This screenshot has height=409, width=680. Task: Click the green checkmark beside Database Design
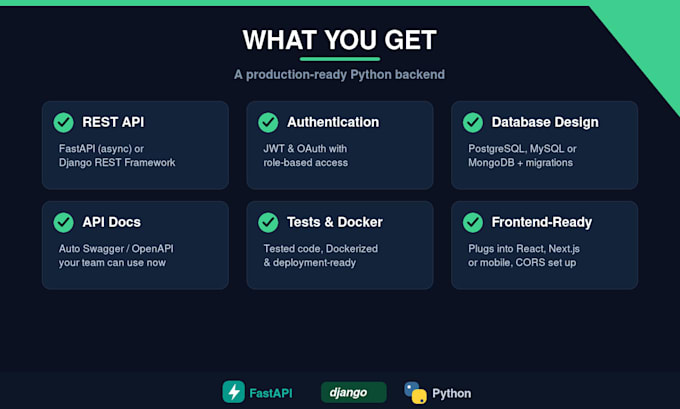473,122
